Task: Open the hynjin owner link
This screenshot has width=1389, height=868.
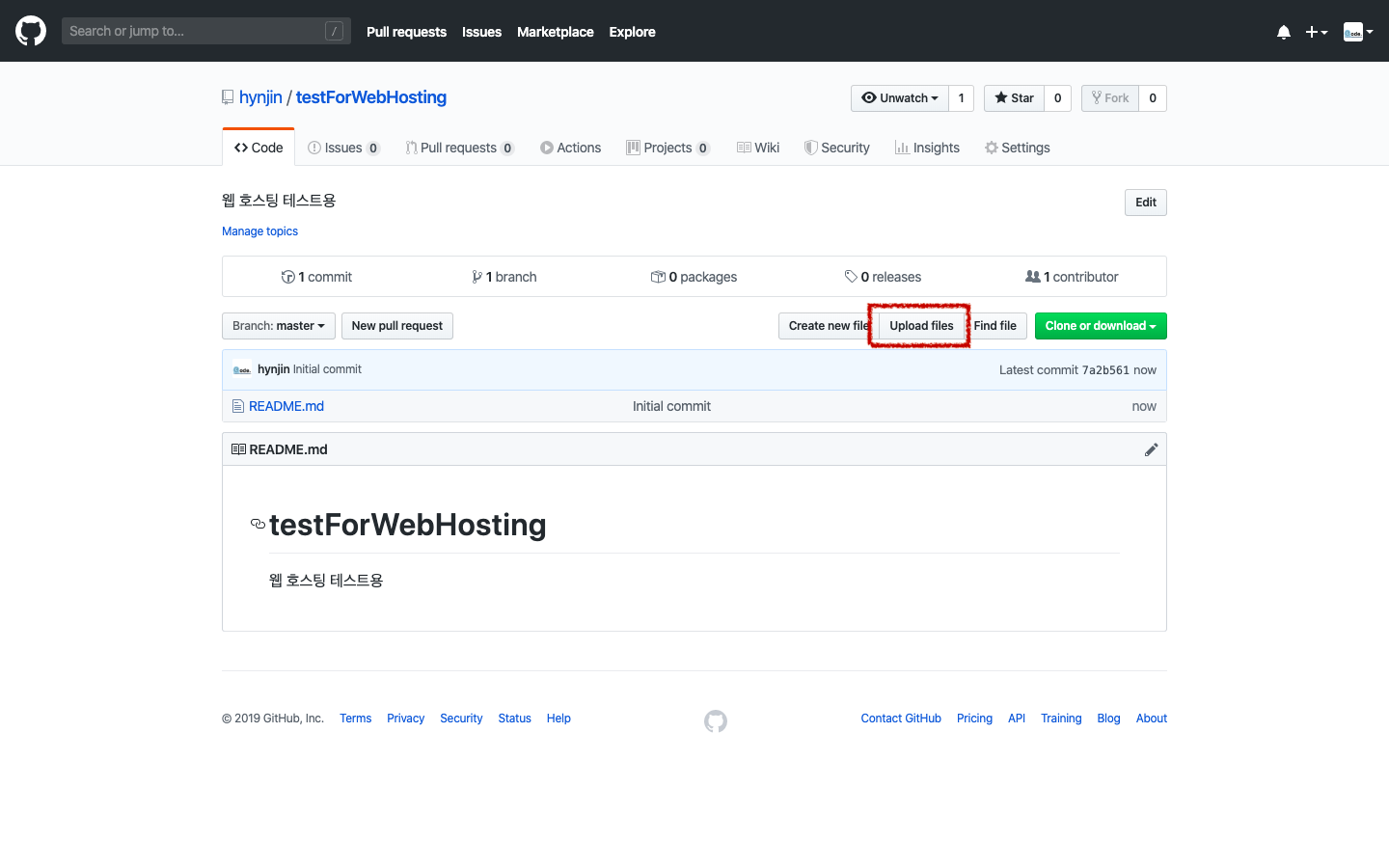Action: (x=260, y=97)
